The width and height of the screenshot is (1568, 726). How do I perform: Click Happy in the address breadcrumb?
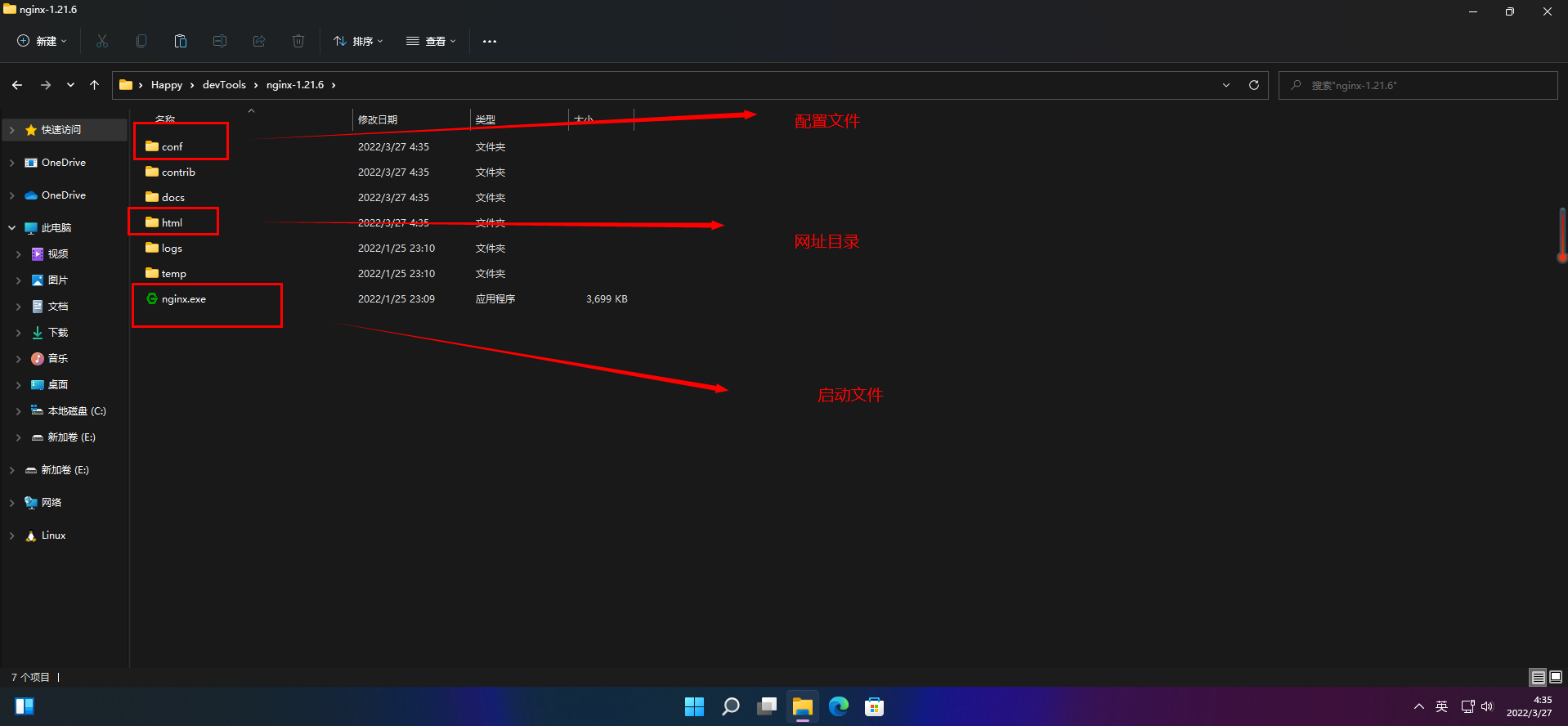click(167, 85)
